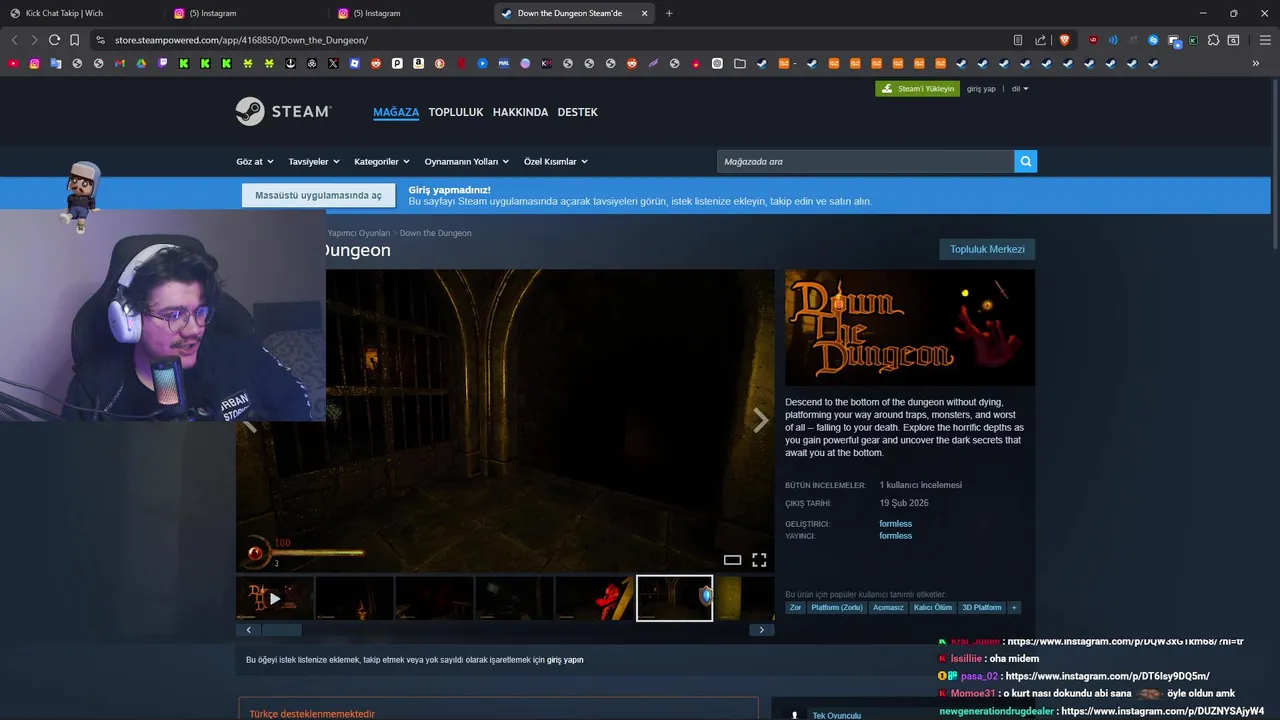The image size is (1280, 720).
Task: Open the Instagram bookmark icon in bookmarks bar
Action: tap(35, 63)
